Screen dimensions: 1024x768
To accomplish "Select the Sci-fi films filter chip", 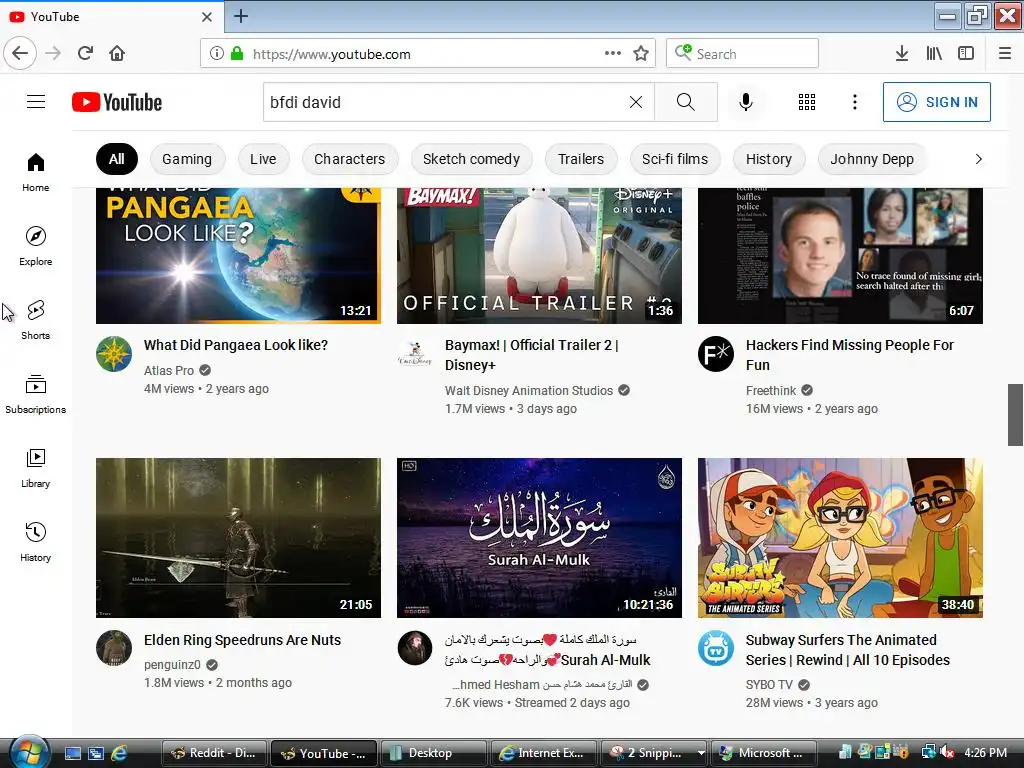I will pyautogui.click(x=675, y=159).
